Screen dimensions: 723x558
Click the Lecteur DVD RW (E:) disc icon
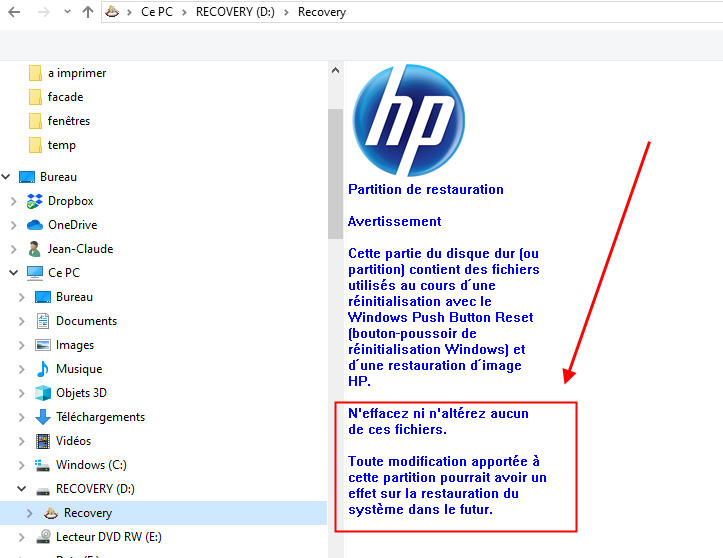tap(43, 537)
